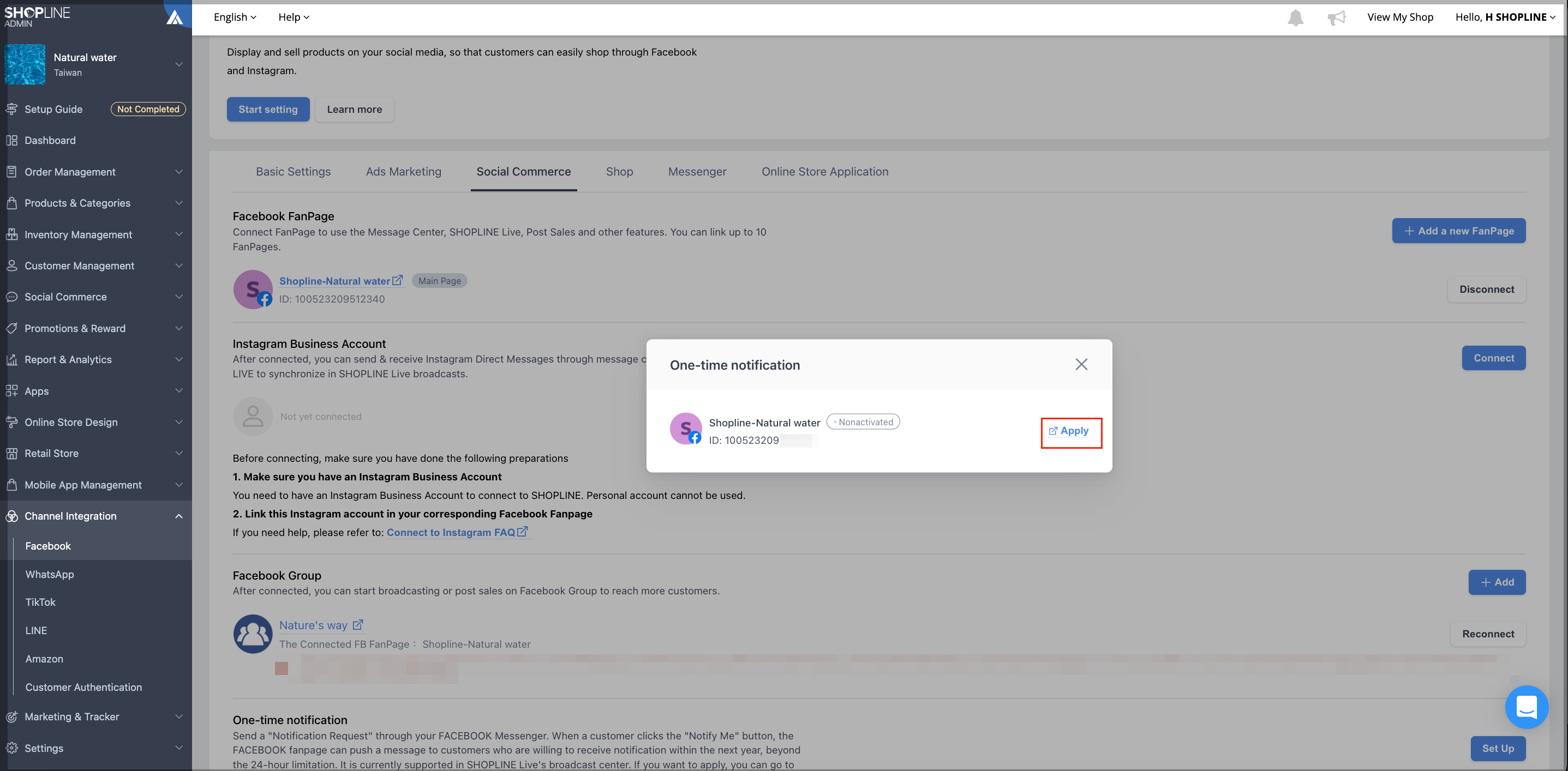
Task: Open the Hello, H SHOPLINE account menu
Action: point(1505,17)
